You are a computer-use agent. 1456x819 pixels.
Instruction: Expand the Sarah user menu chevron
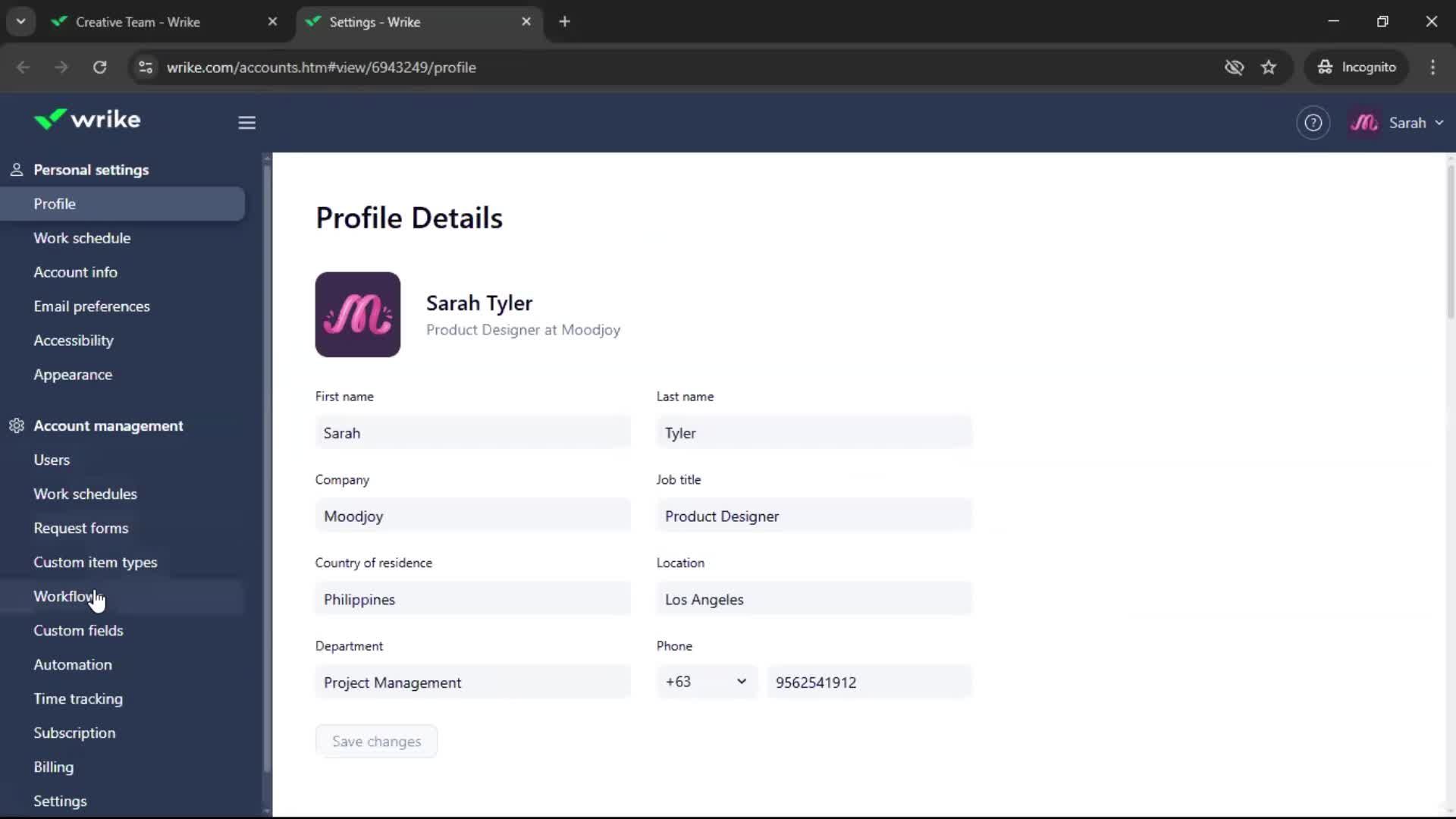point(1439,123)
